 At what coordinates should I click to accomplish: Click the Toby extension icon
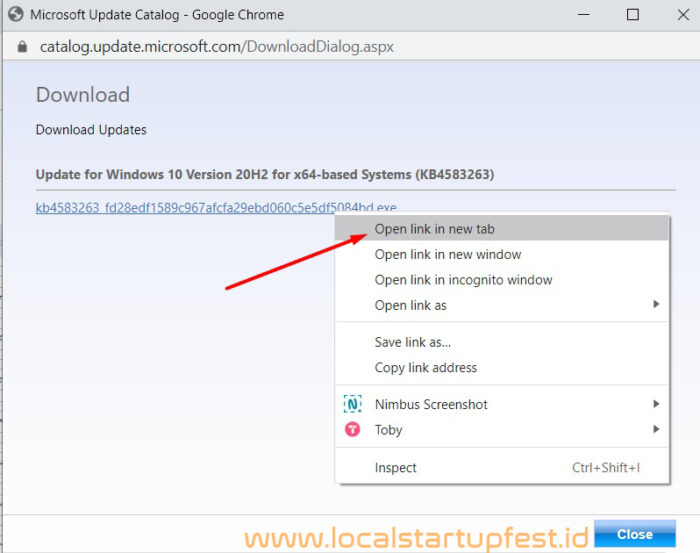(352, 429)
